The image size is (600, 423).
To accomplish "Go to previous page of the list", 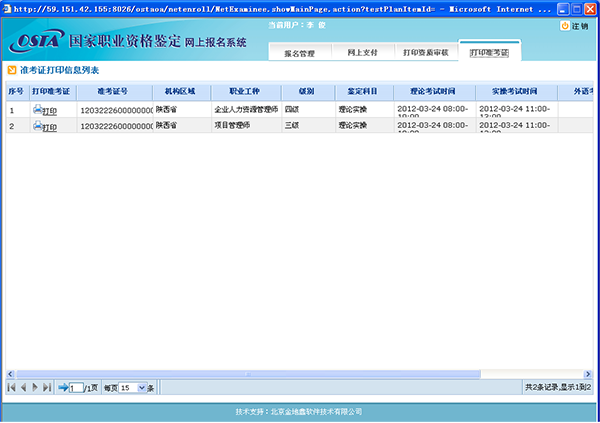I will [x=23, y=387].
